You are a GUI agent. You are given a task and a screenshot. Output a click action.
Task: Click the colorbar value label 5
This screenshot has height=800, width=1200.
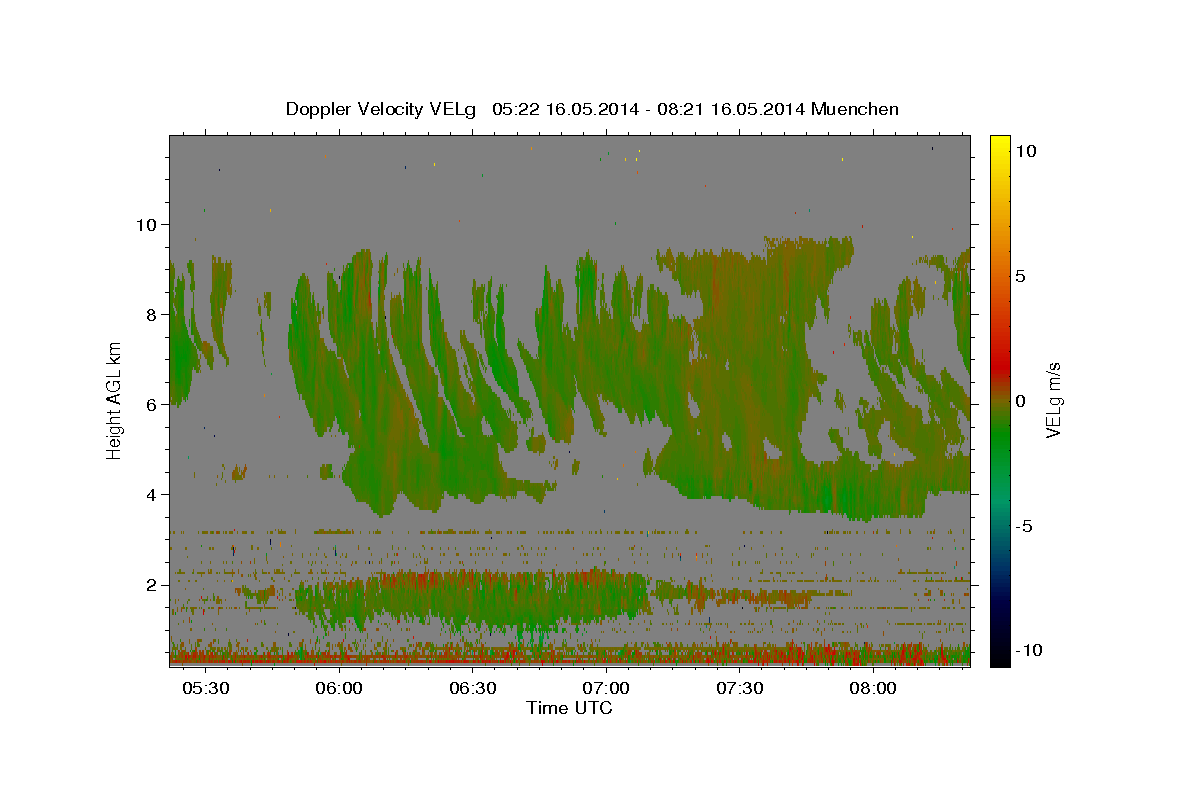click(1021, 275)
